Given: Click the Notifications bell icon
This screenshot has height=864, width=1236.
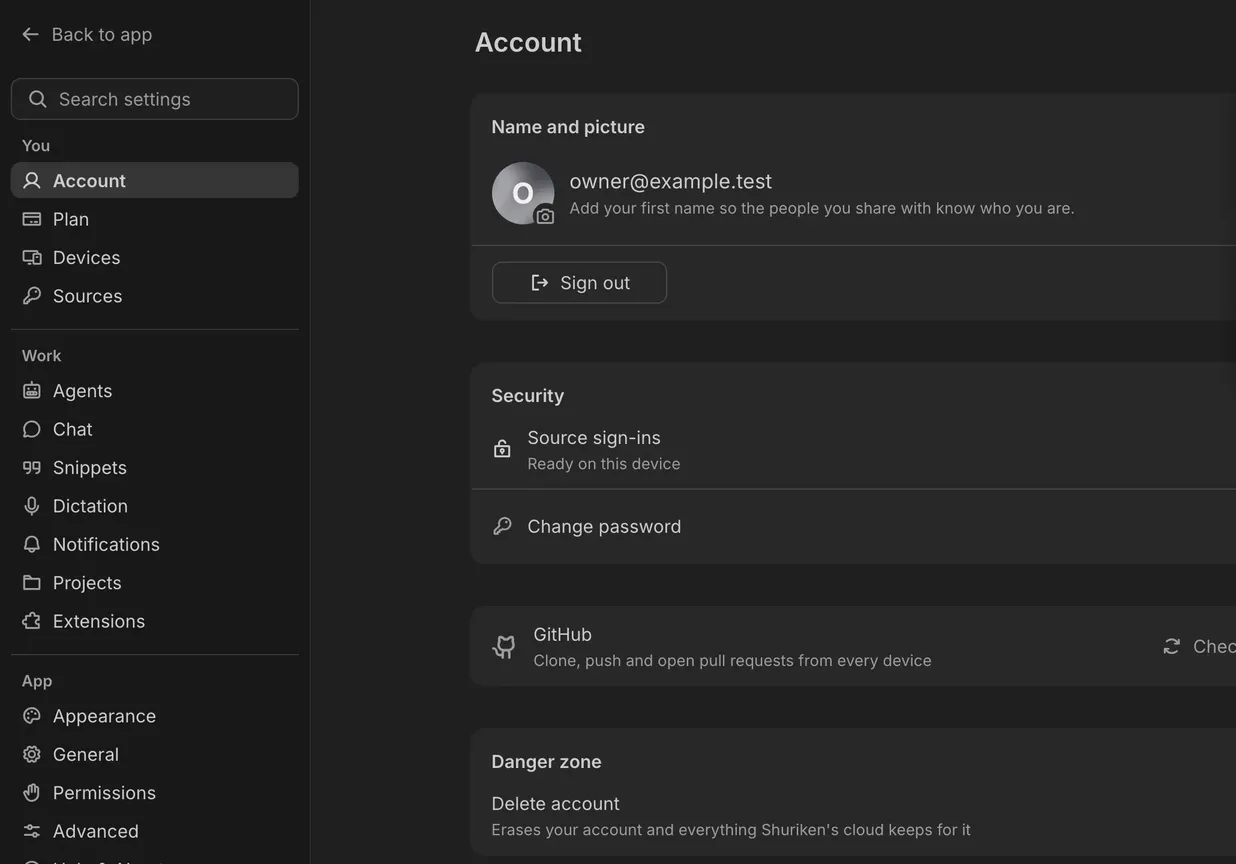Looking at the screenshot, I should [32, 544].
